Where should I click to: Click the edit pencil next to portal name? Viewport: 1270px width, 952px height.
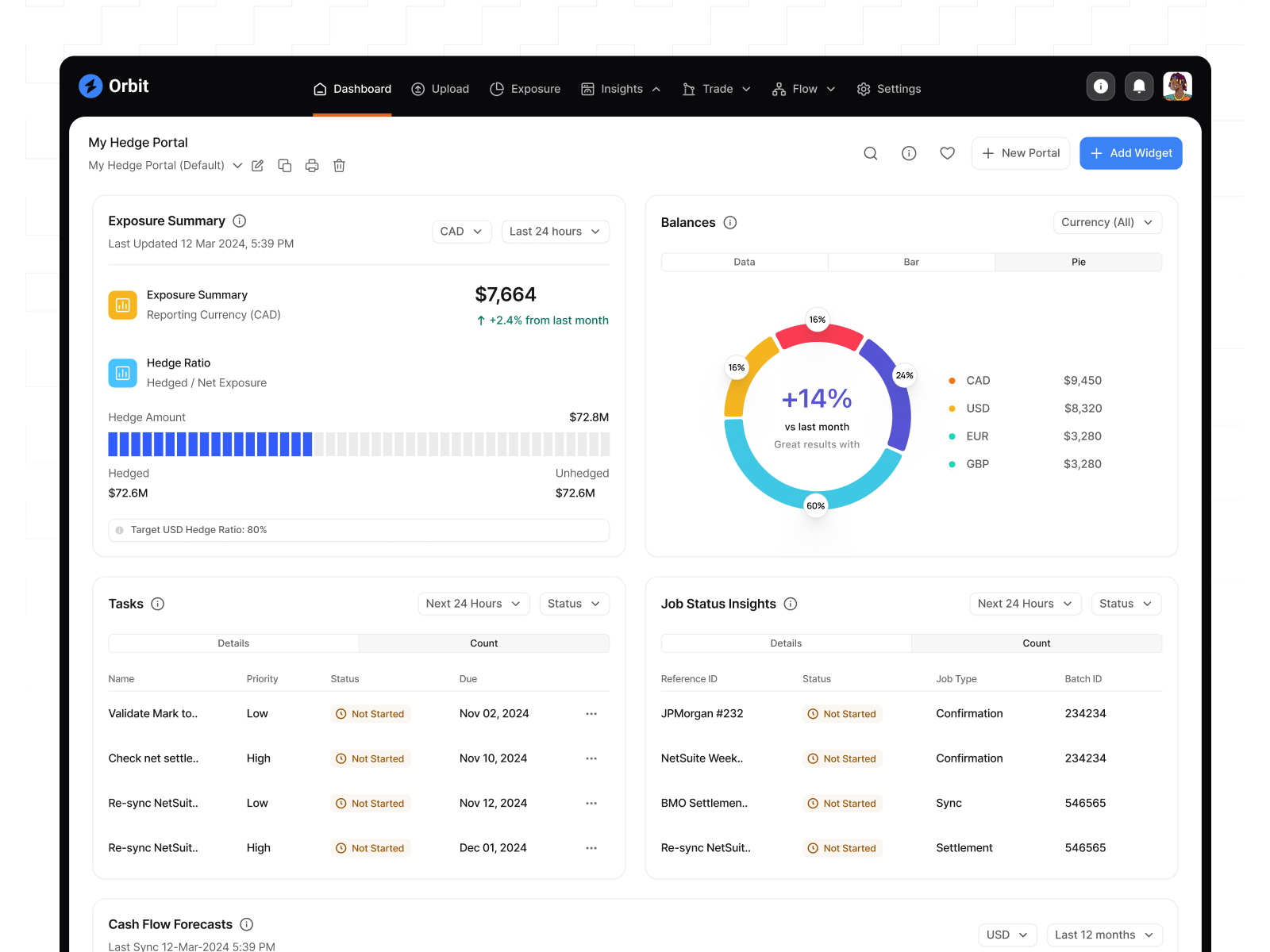click(x=257, y=165)
